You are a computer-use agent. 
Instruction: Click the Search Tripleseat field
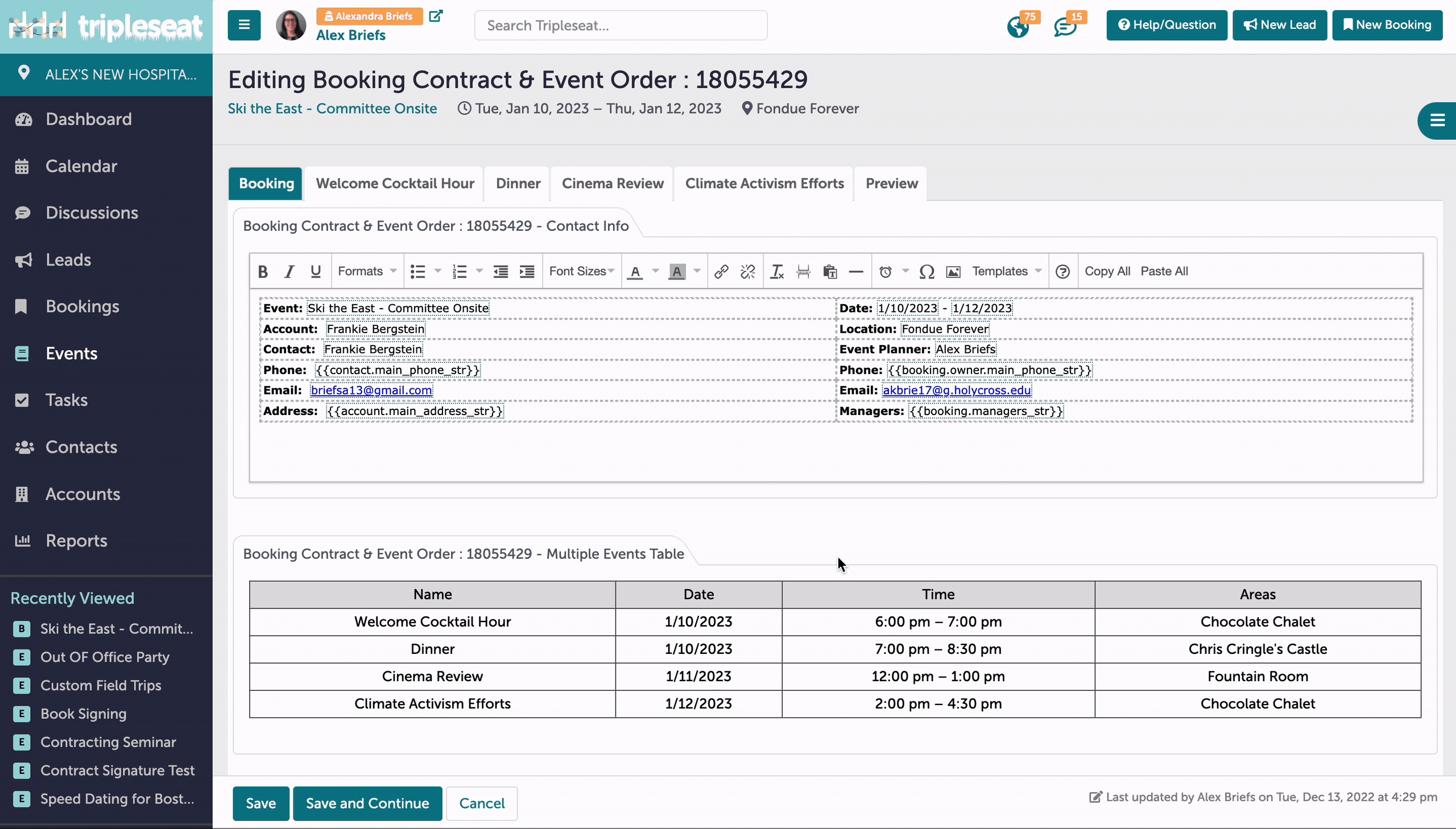tap(621, 26)
